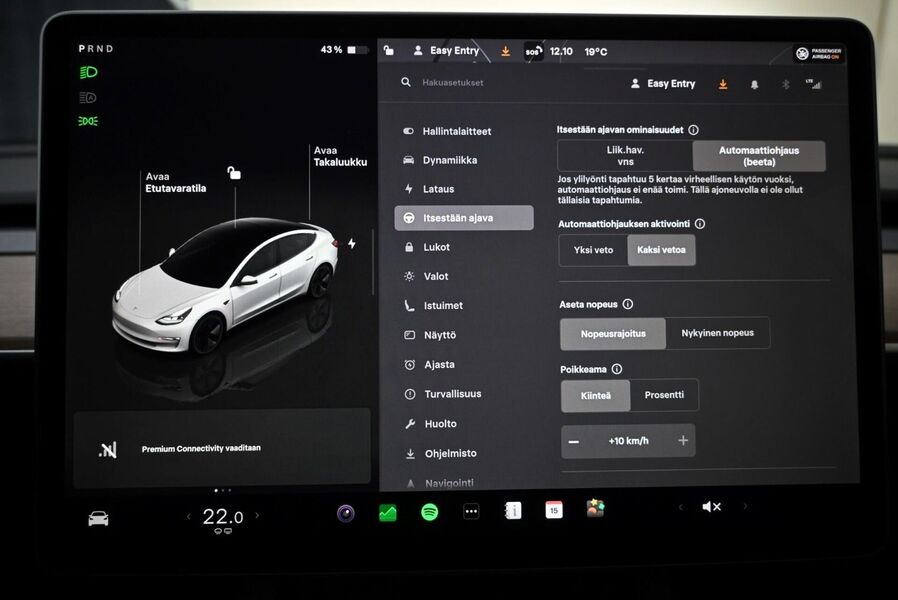This screenshot has width=898, height=600.
Task: Tap the Premium Connectivity vaaditaan card
Action: pyautogui.click(x=222, y=448)
